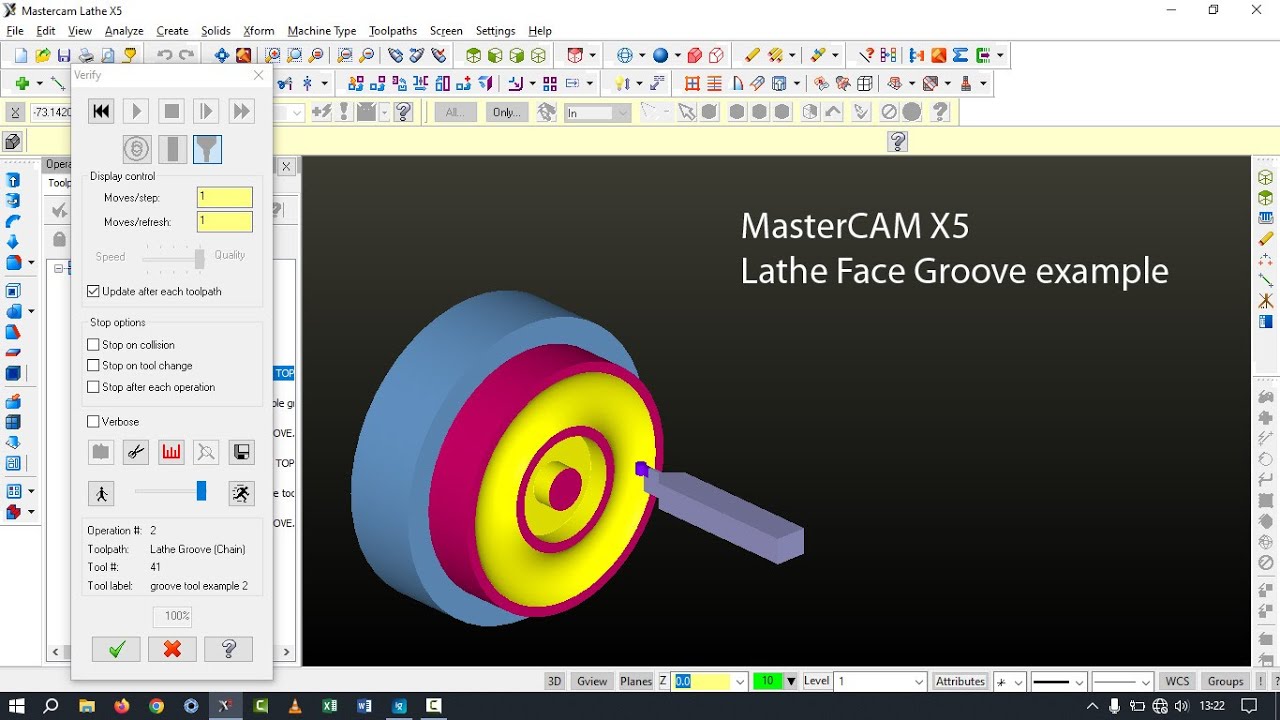Viewport: 1280px width, 720px height.
Task: Open the Machine Type menu
Action: 322,31
